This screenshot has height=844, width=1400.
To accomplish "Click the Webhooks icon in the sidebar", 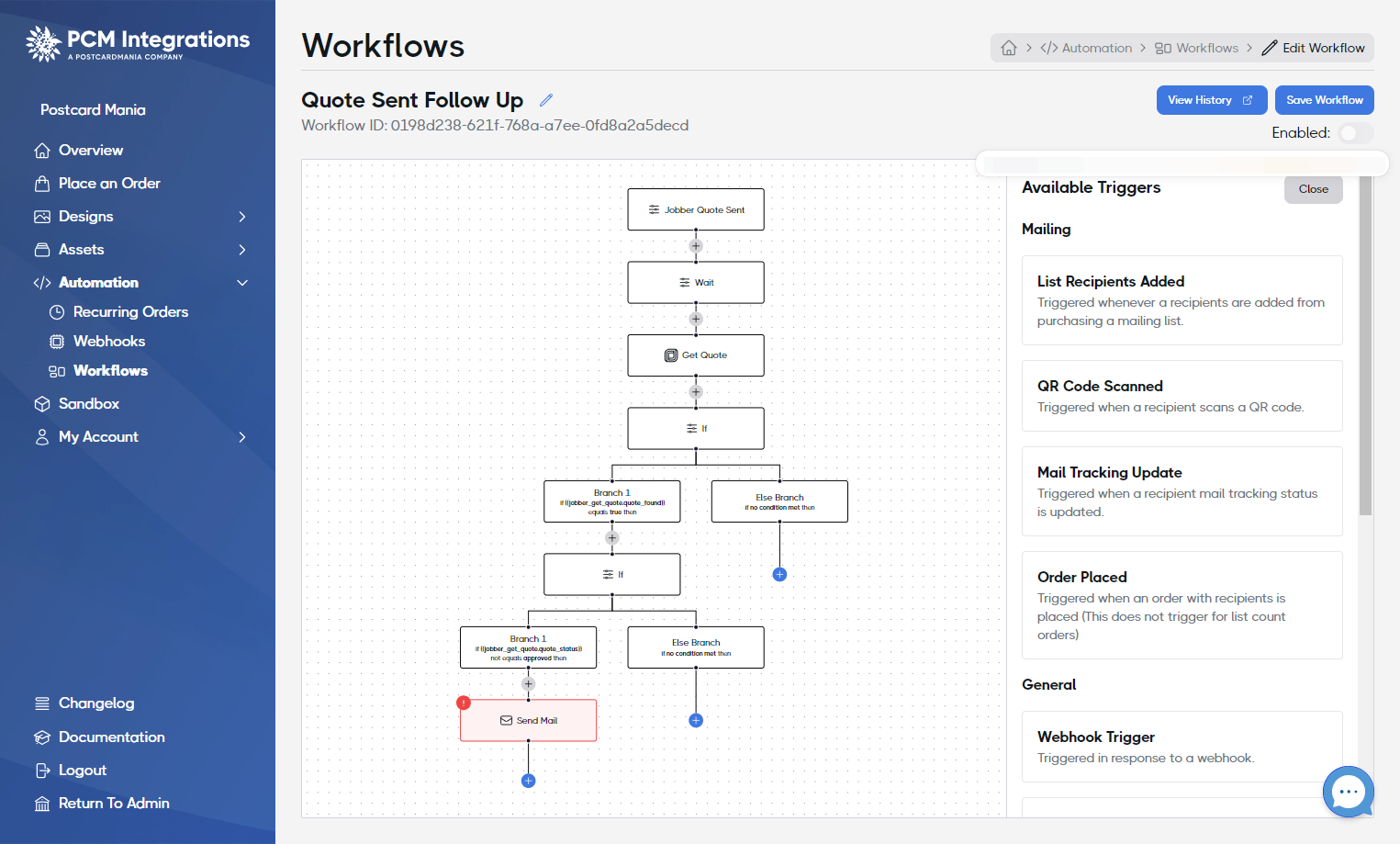I will tap(57, 342).
